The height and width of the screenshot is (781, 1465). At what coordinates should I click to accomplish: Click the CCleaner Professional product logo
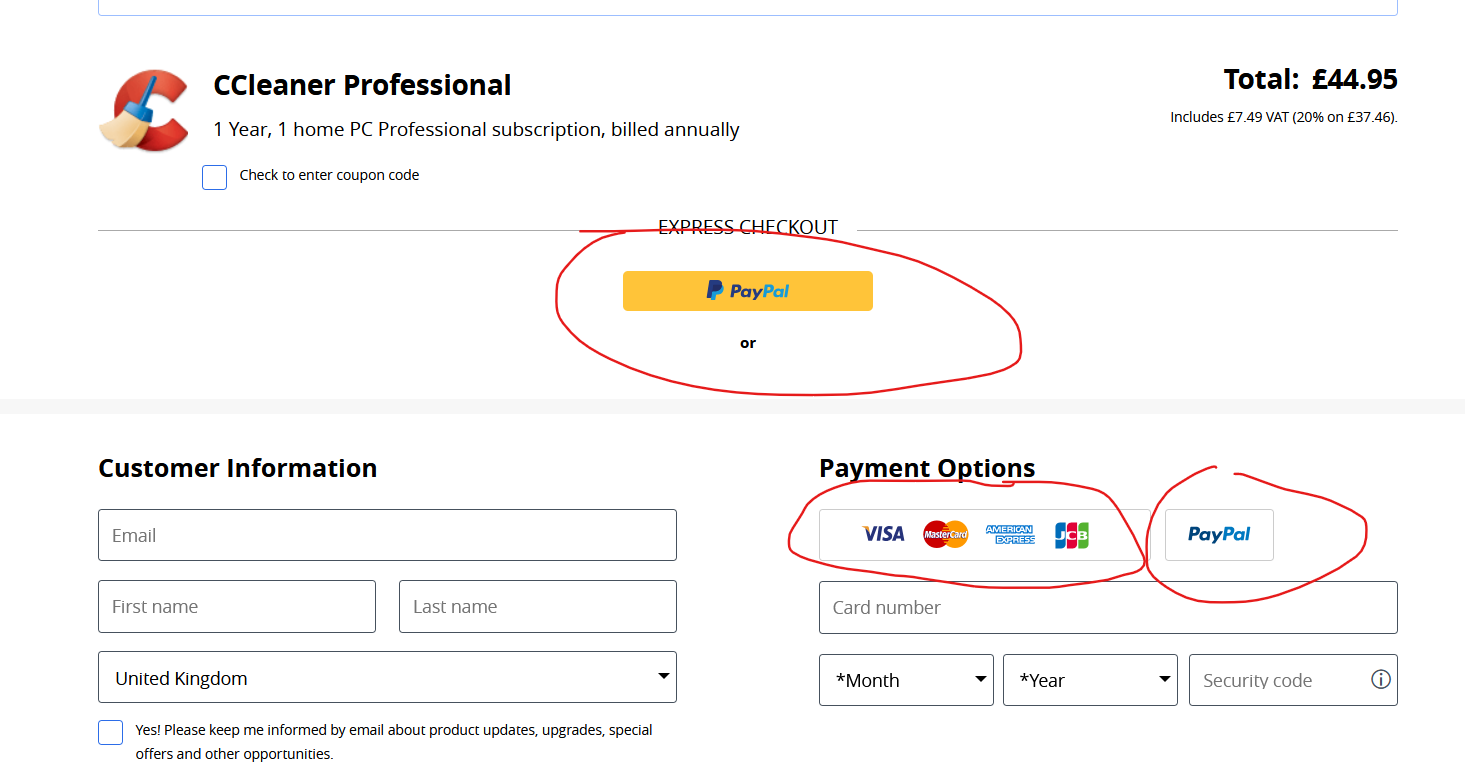tap(145, 110)
